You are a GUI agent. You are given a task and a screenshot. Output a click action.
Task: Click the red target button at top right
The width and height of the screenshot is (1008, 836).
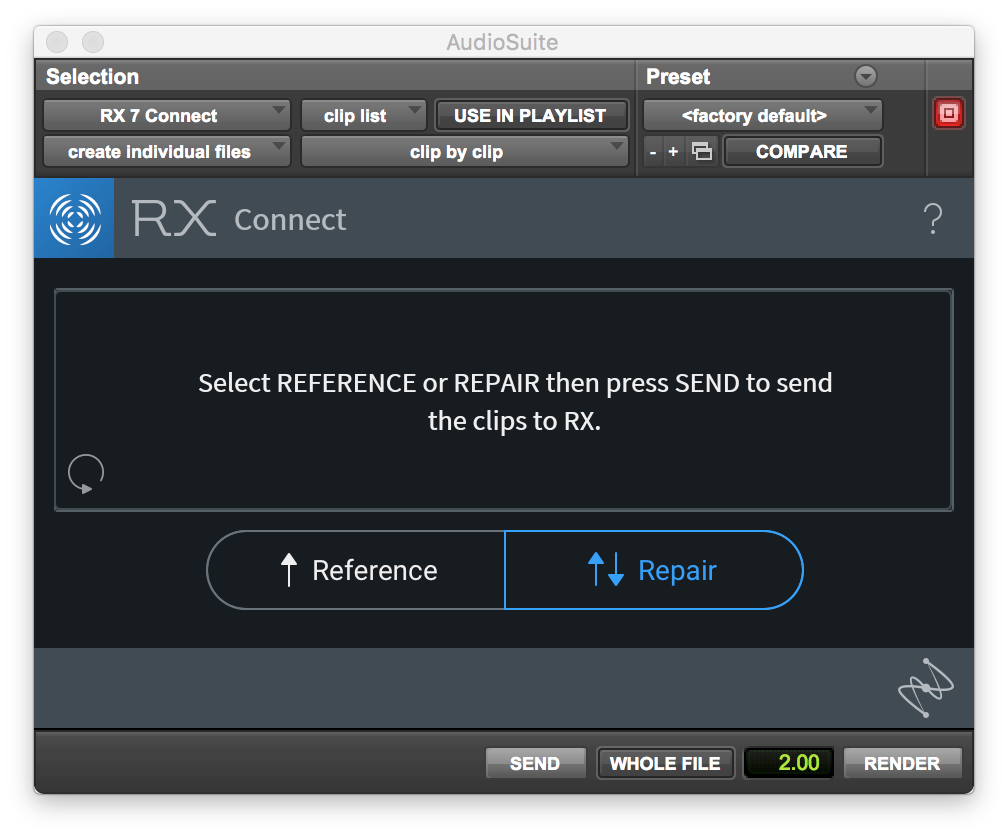(x=948, y=115)
